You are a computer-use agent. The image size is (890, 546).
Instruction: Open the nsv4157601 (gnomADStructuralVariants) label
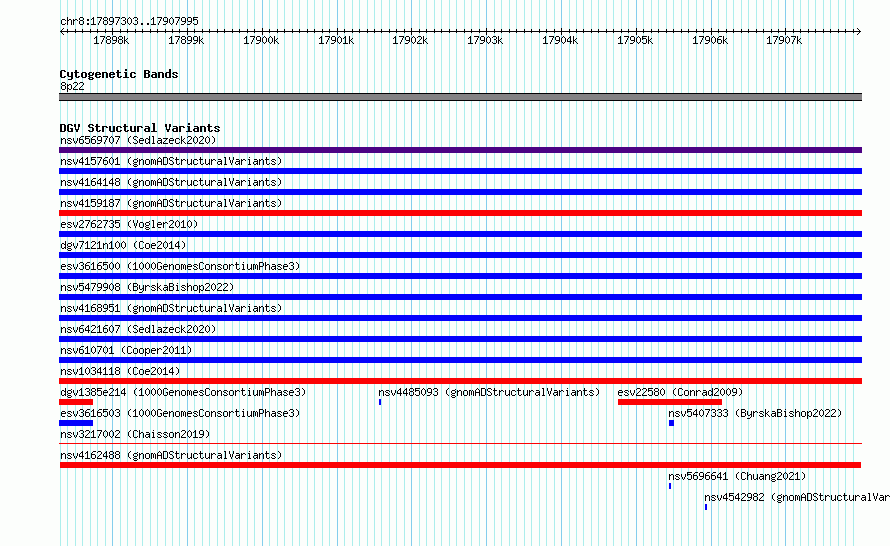171,161
